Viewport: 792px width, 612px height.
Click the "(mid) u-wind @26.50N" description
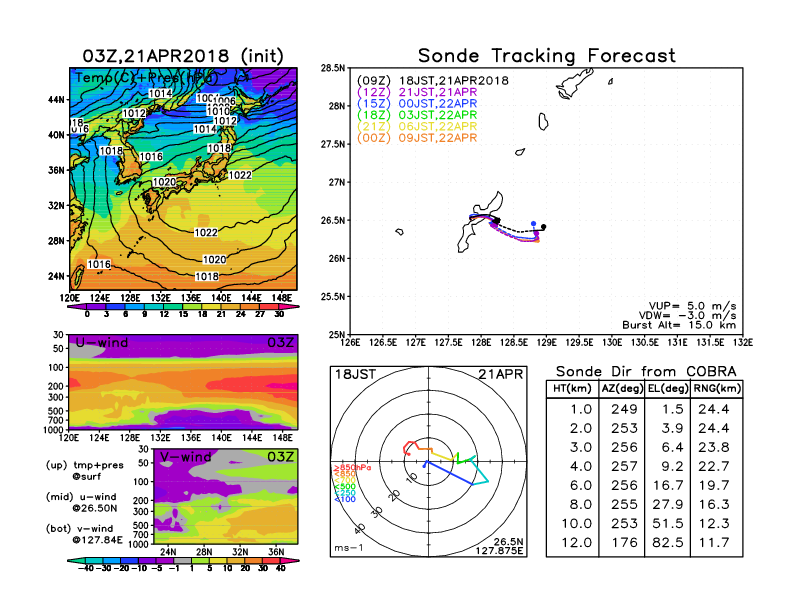[x=81, y=502]
